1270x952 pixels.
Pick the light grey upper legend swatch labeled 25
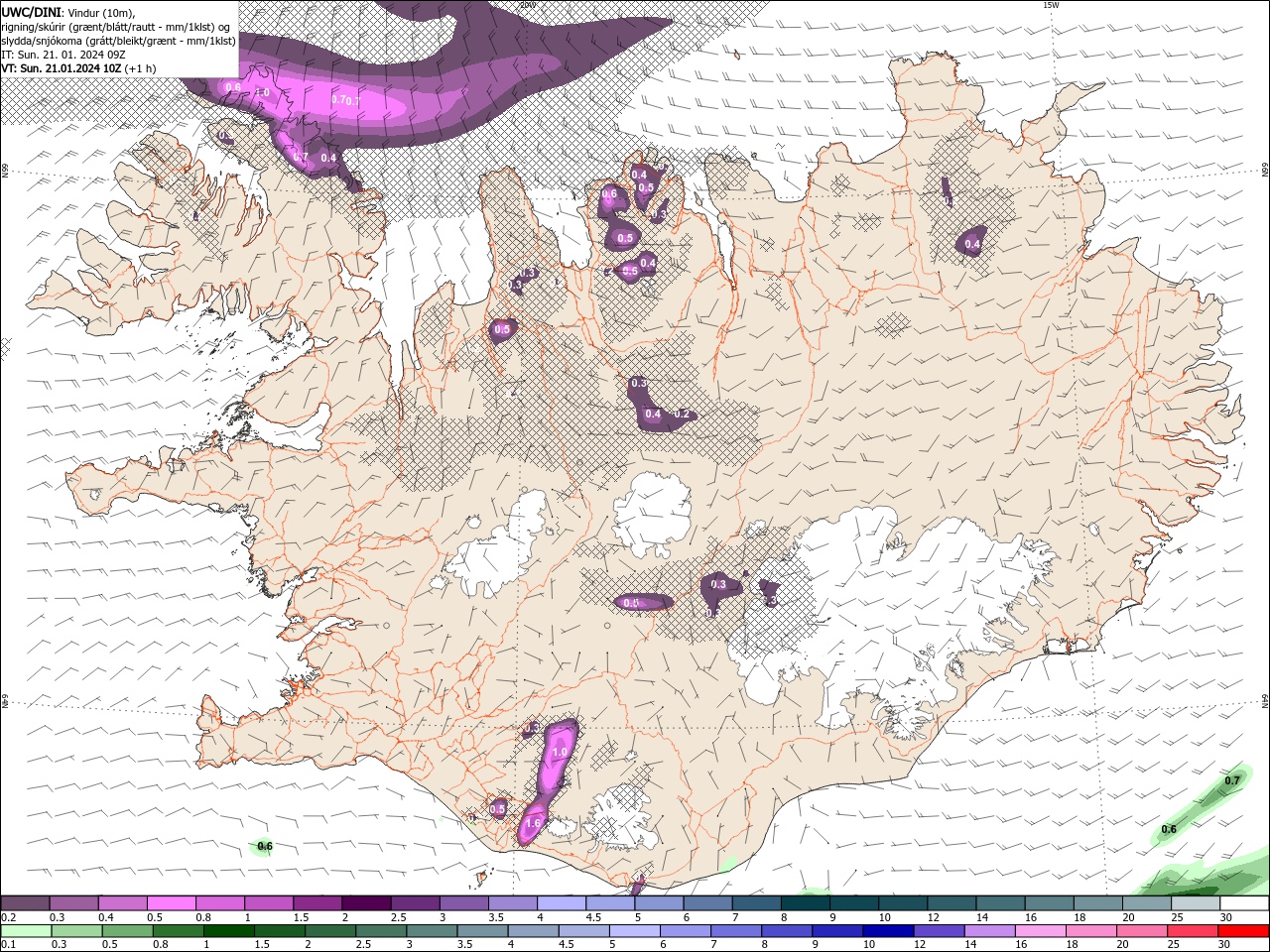[1197, 903]
